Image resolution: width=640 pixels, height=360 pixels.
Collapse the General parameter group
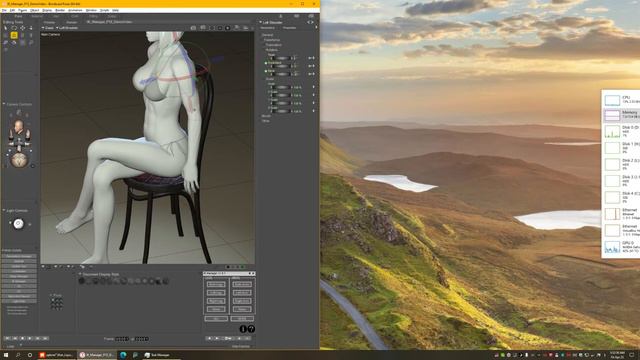pyautogui.click(x=267, y=35)
